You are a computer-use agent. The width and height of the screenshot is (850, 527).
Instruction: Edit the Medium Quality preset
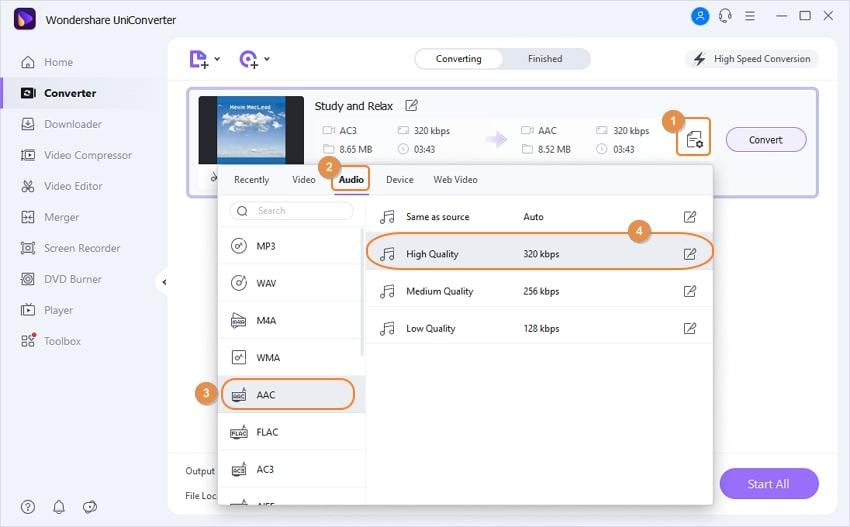[x=690, y=291]
